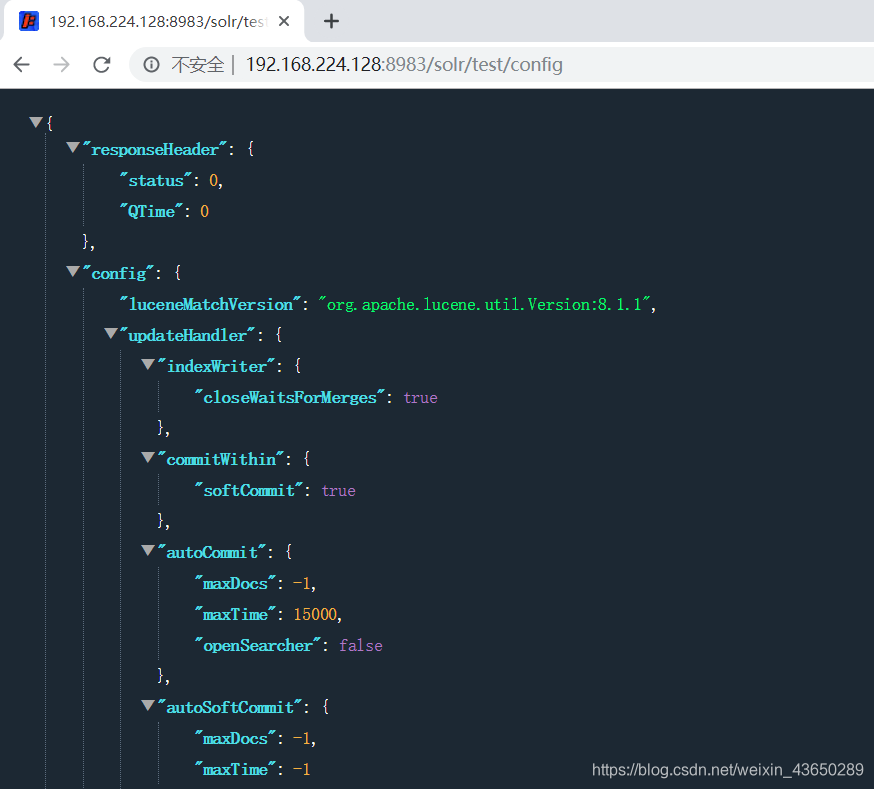Click the "indexWriter" key
The height and width of the screenshot is (789, 874).
point(216,366)
